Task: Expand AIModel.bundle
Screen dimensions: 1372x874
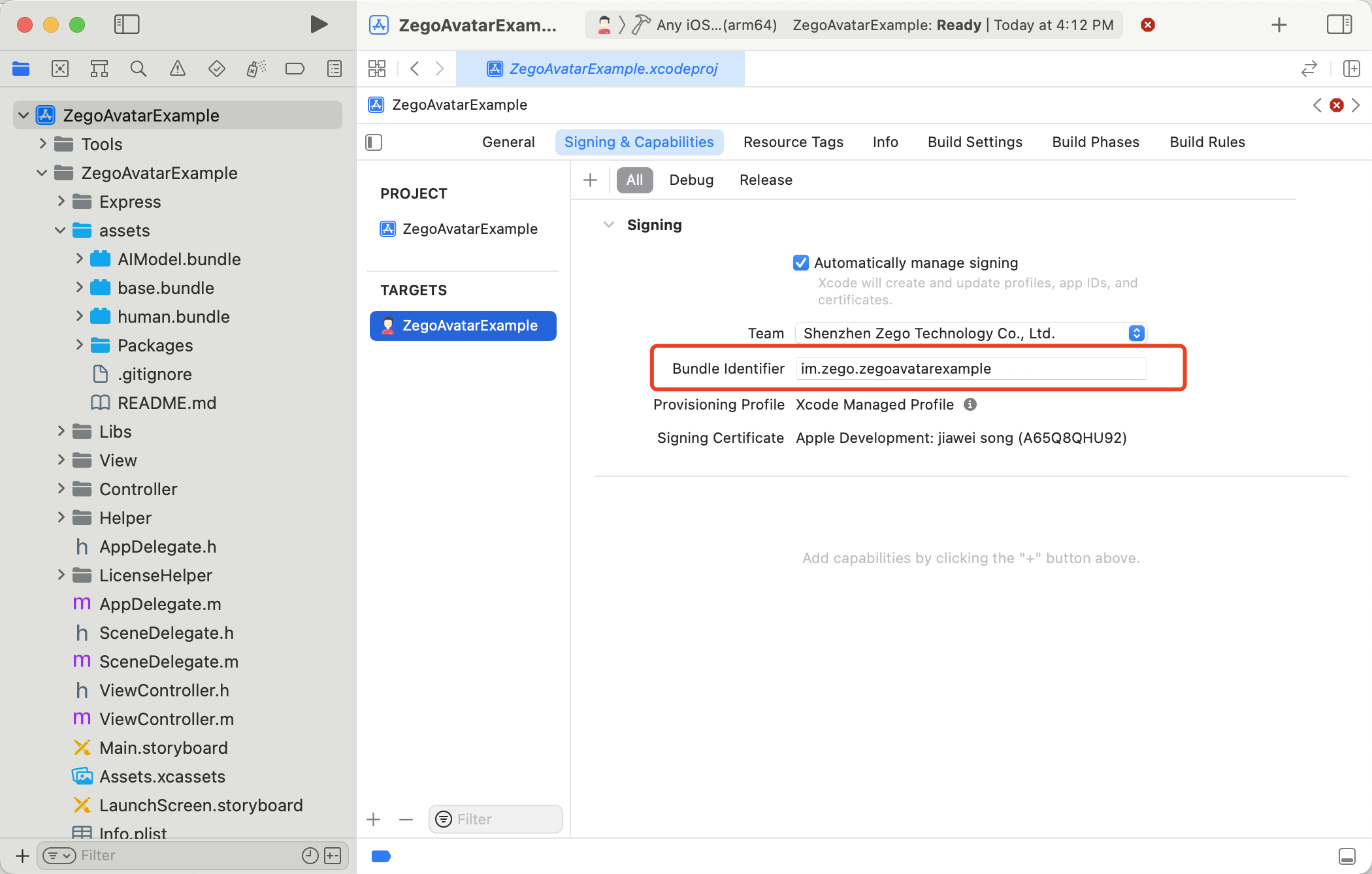Action: coord(79,259)
